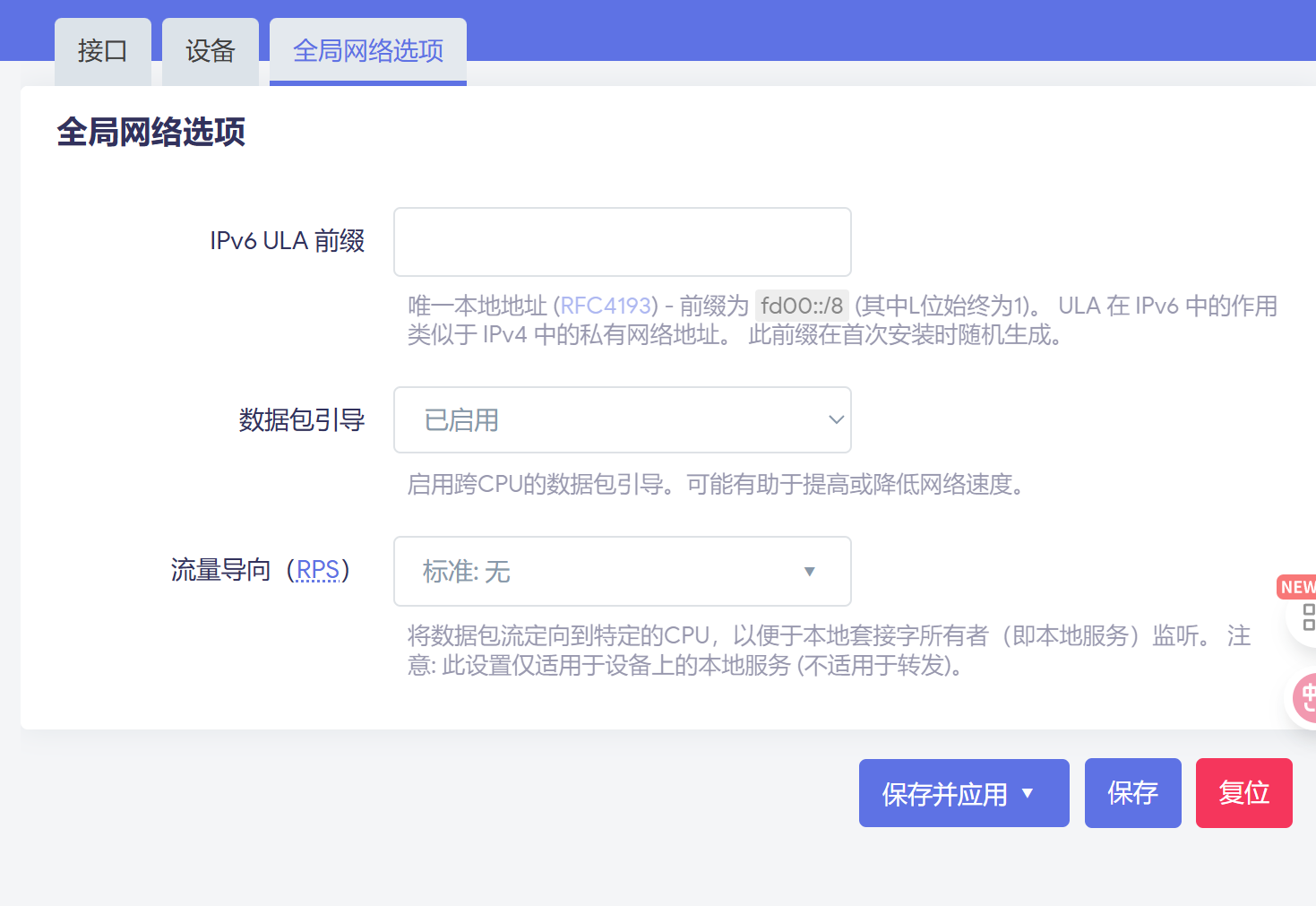Open the 设备 tab
Viewport: 1316px width, 906px height.
click(210, 51)
